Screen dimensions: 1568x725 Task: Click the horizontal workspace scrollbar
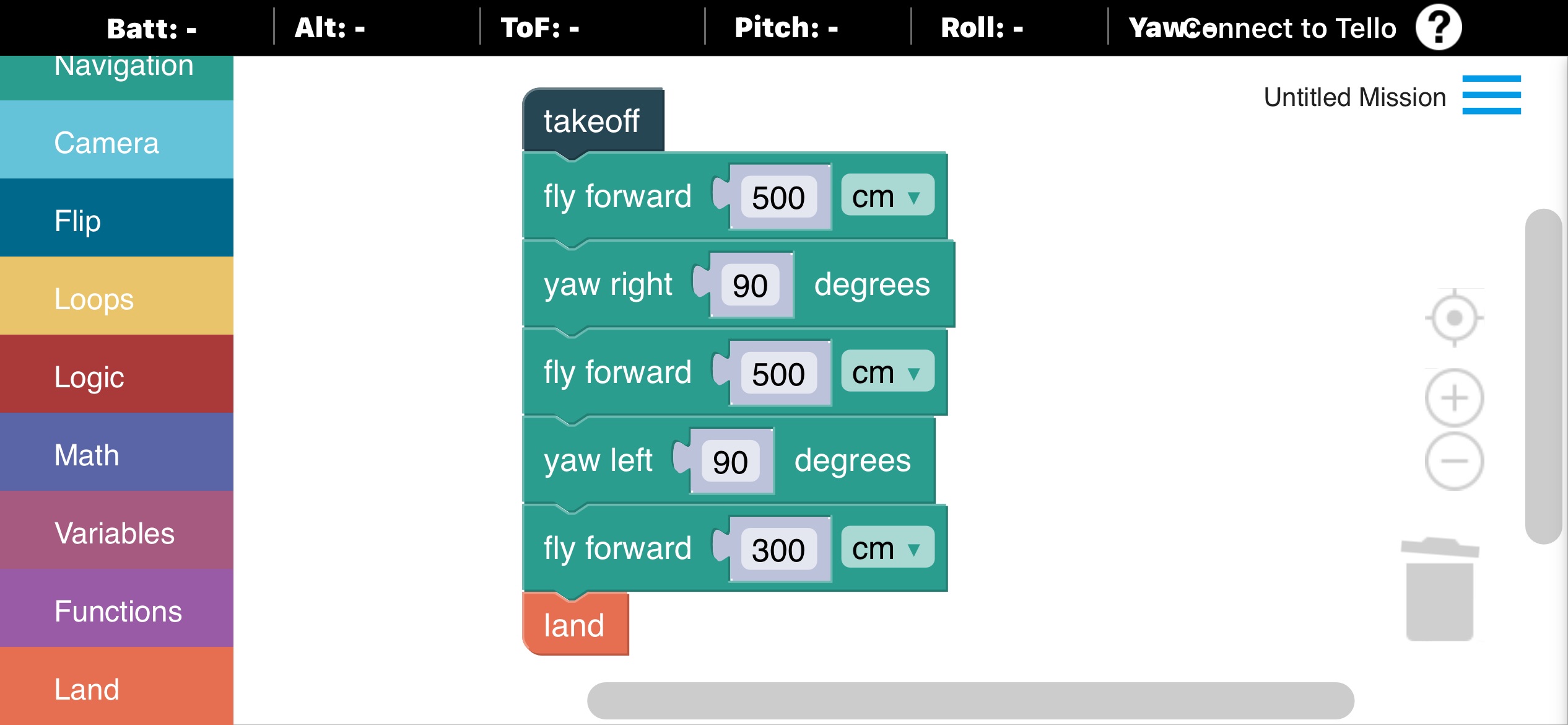click(x=970, y=700)
